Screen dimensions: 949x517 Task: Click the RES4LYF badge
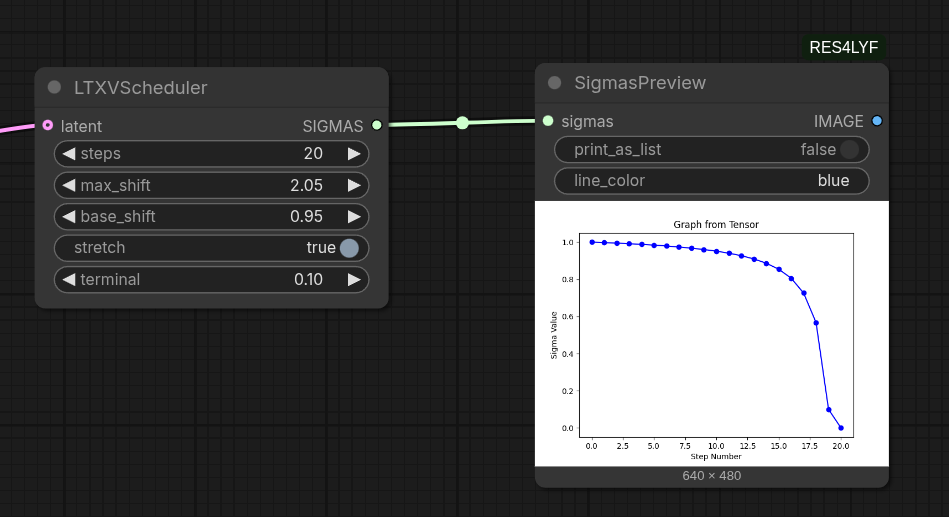tap(844, 47)
